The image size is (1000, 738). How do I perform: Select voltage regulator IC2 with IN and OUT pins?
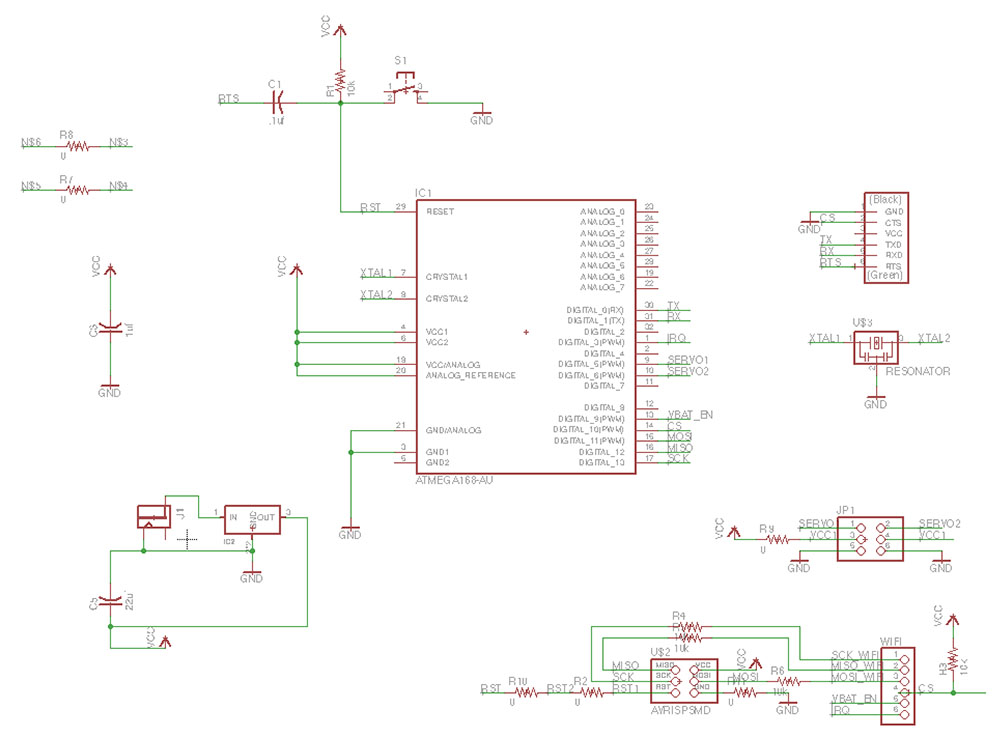coord(253,520)
